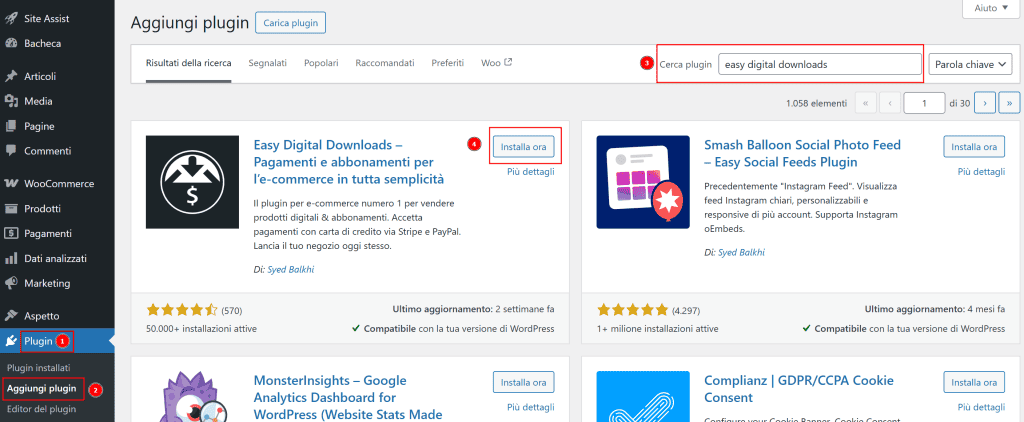Open the Parola chiave search type dropdown
The width and height of the screenshot is (1024, 422).
pos(970,65)
